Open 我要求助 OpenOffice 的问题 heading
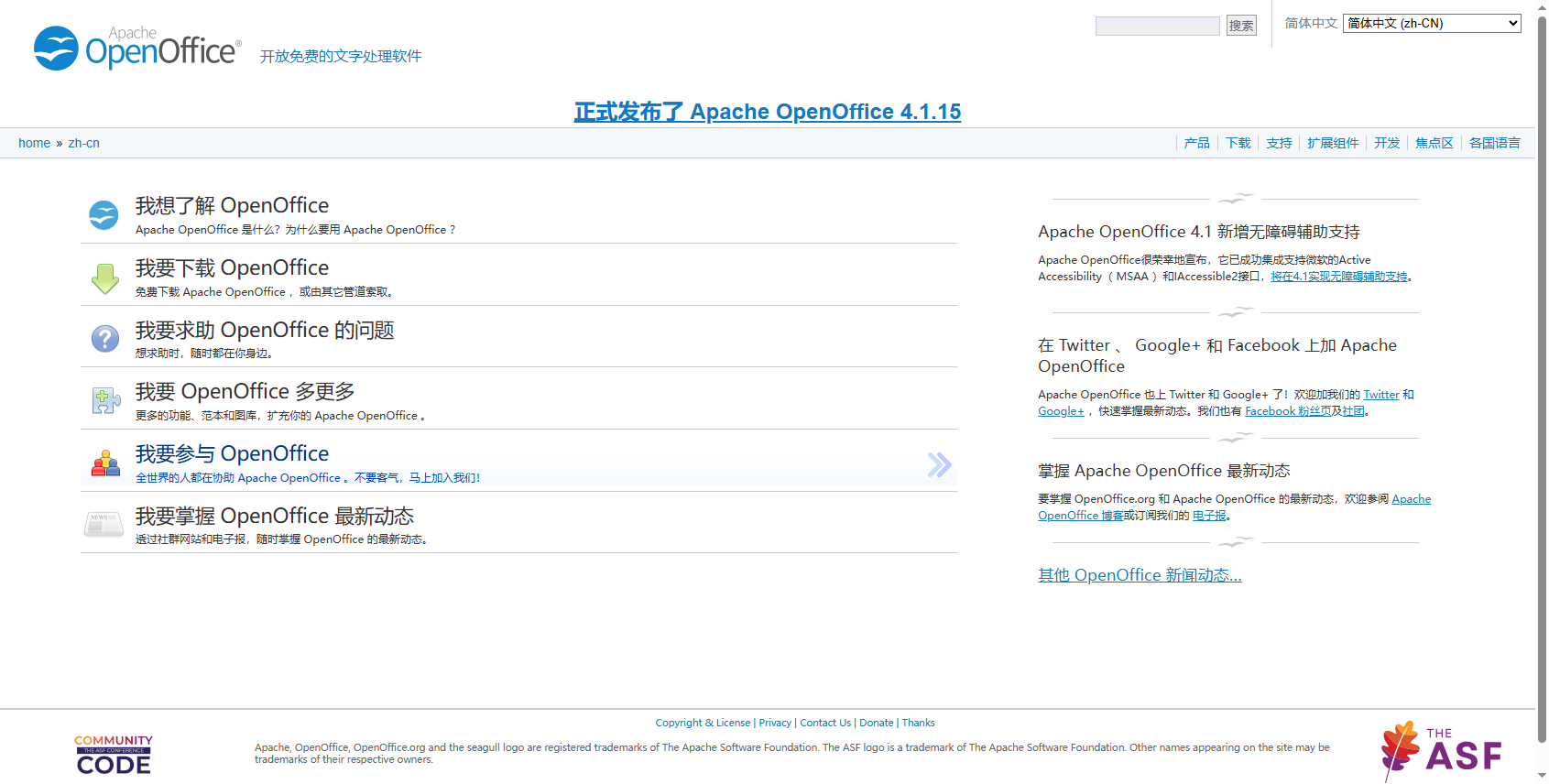The height and width of the screenshot is (784, 1549). coord(265,330)
